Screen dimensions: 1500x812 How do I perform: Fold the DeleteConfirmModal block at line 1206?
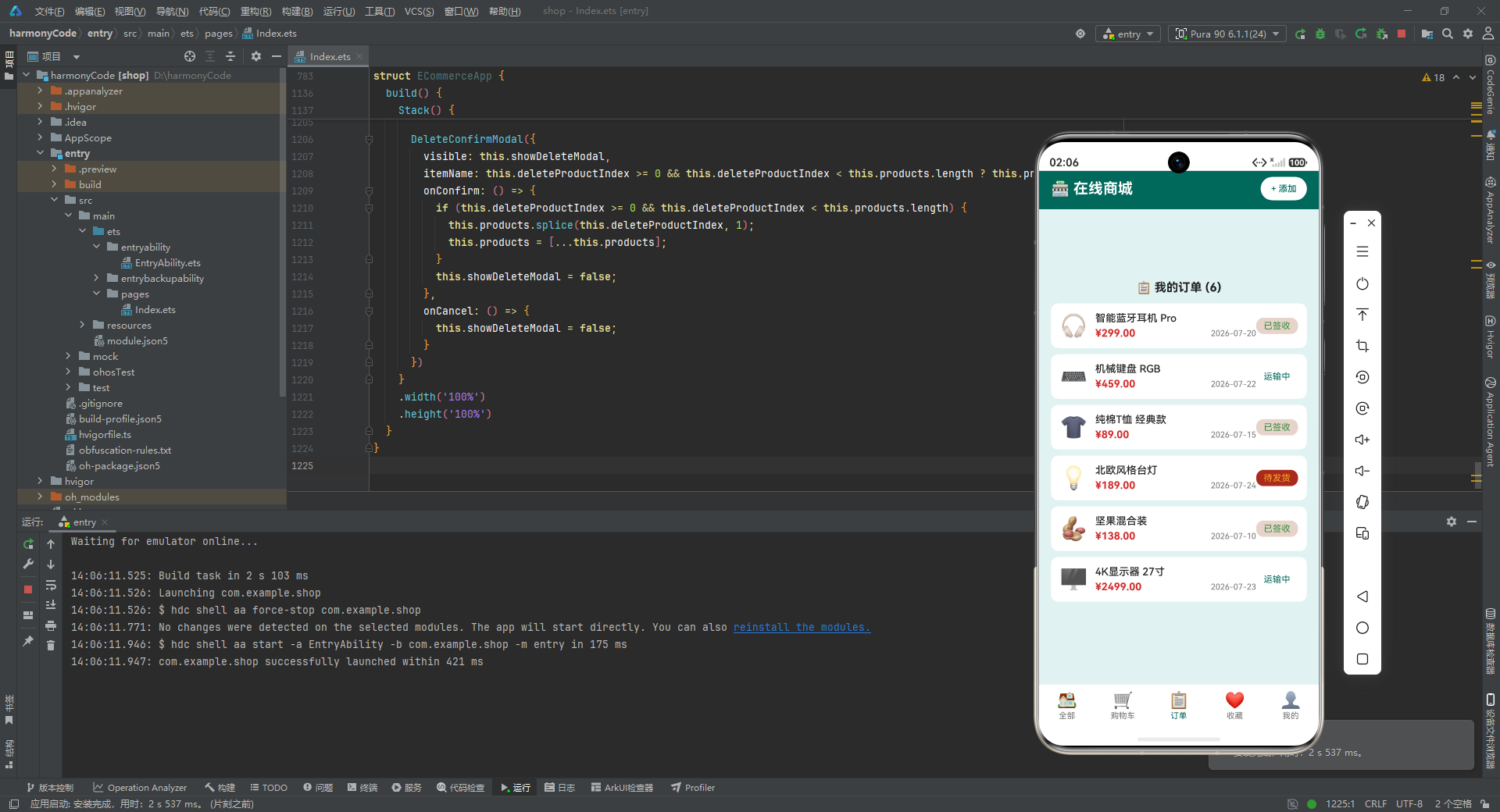(369, 139)
